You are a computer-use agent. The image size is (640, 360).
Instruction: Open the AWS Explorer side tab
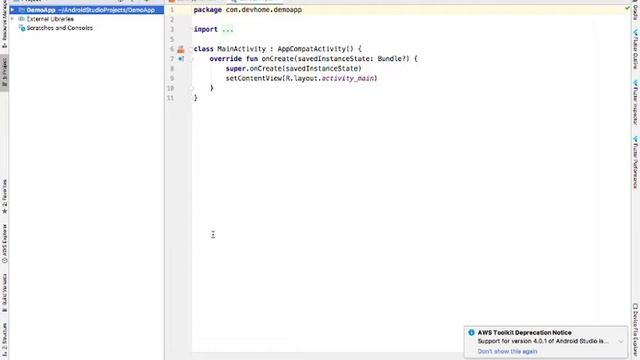[x=4, y=243]
